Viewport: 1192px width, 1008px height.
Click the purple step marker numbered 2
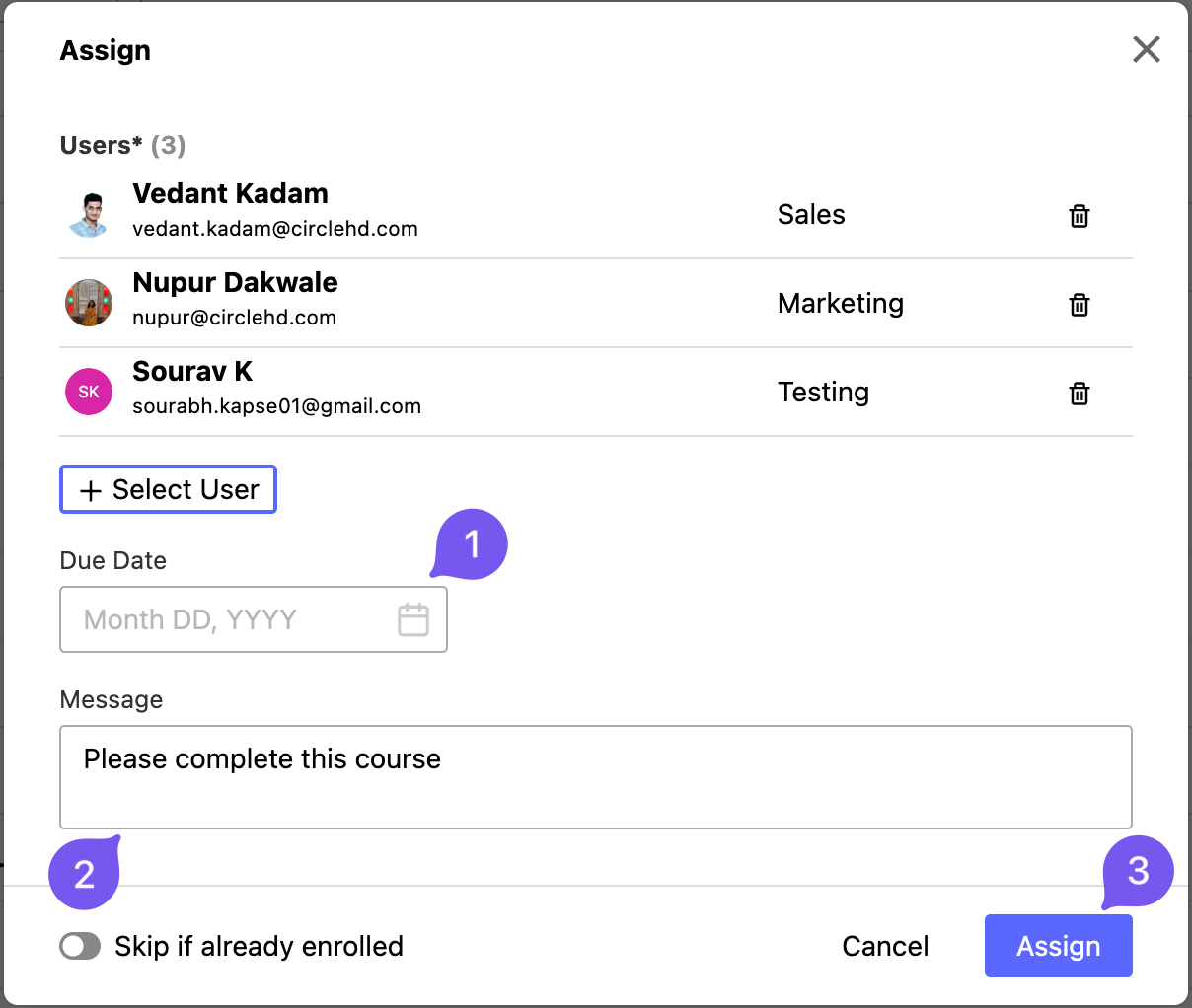pos(85,874)
